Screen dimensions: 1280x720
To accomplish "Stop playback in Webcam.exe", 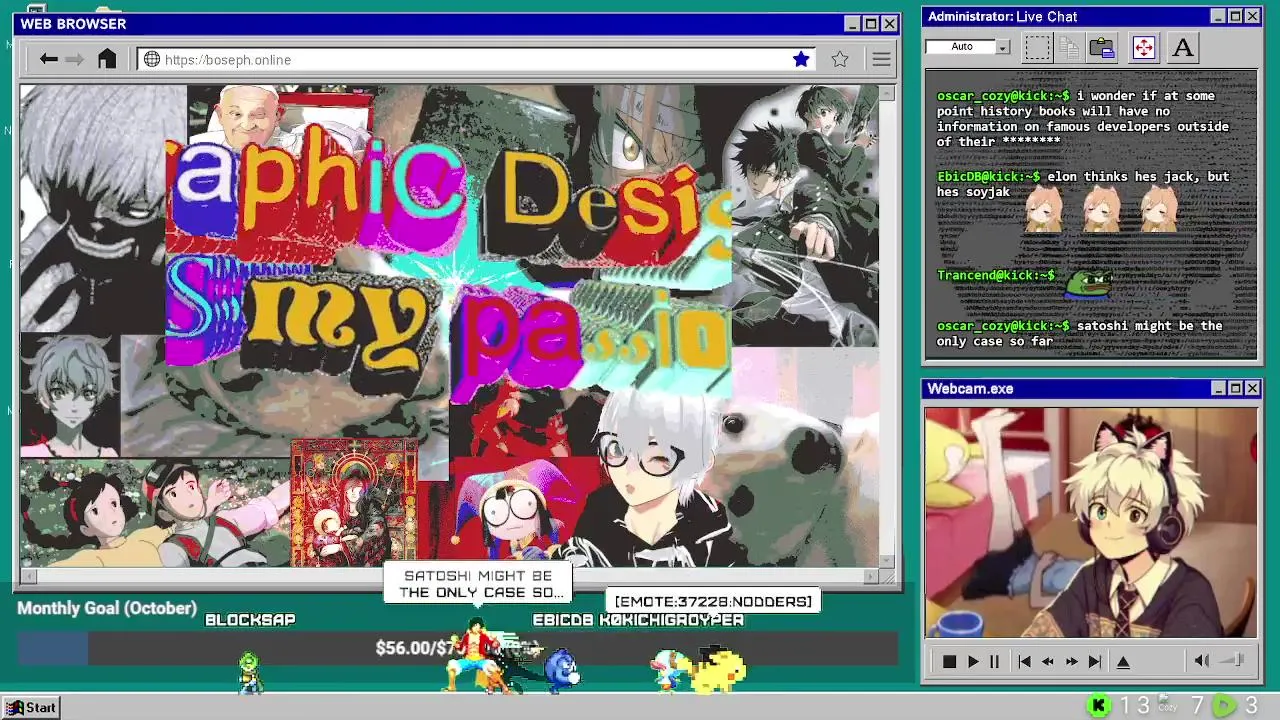I will pos(949,661).
